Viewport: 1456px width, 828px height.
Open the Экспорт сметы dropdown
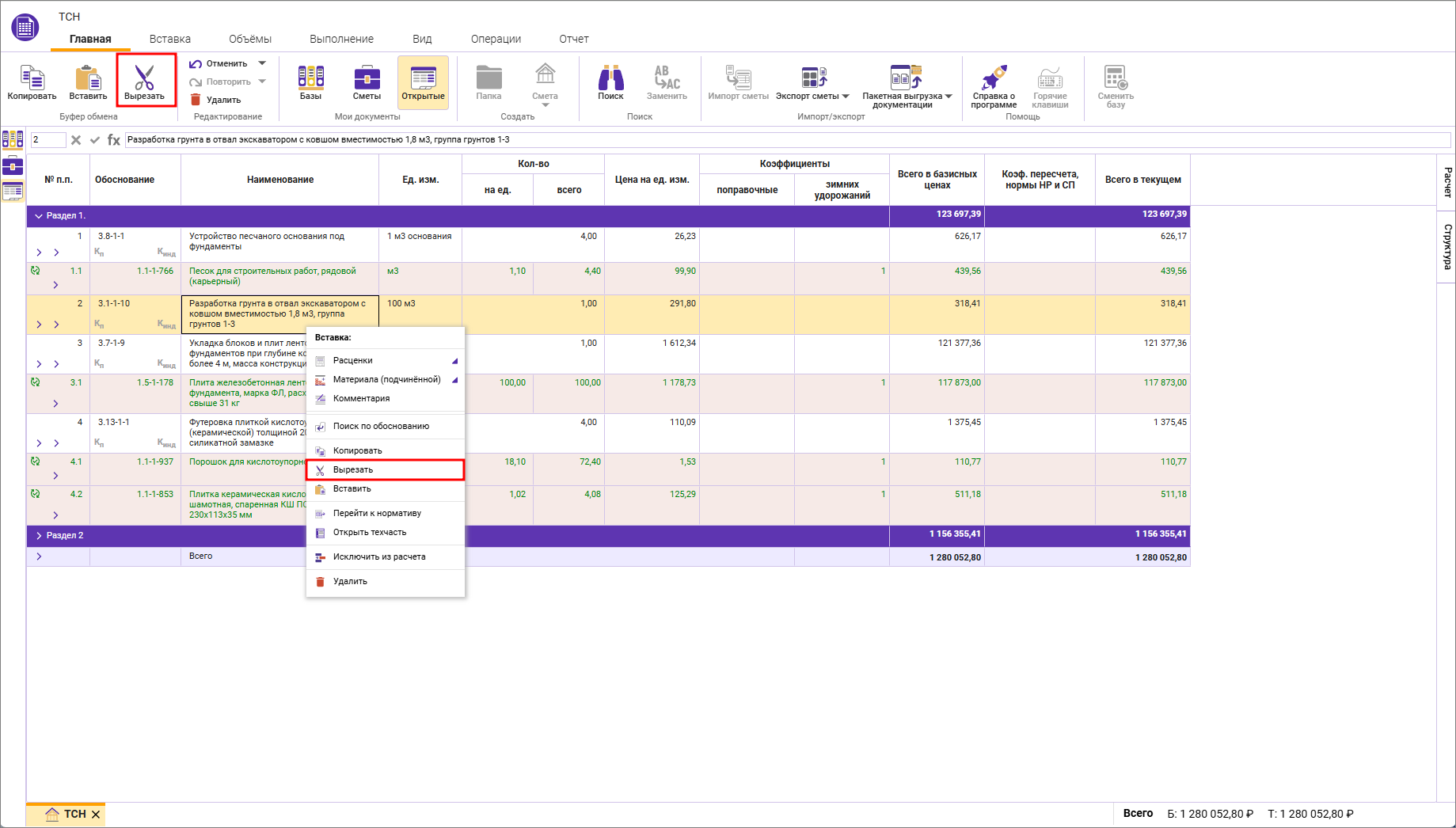(846, 97)
